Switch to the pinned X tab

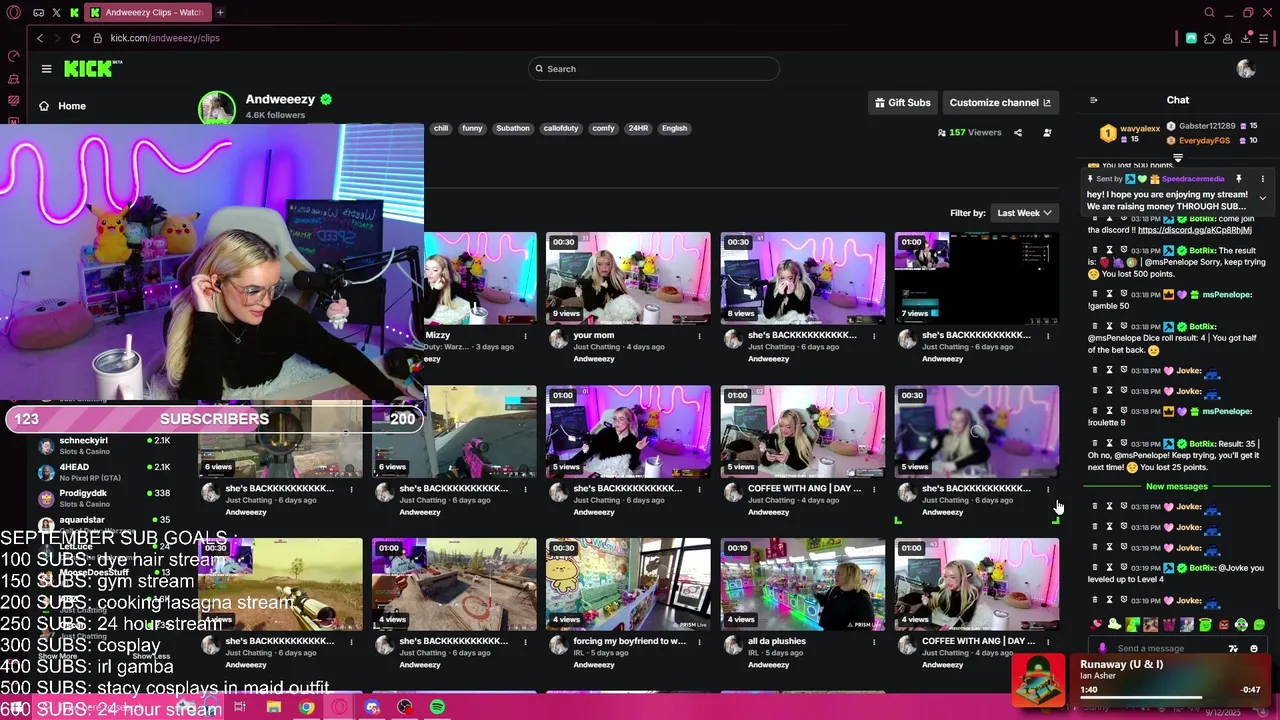point(56,12)
